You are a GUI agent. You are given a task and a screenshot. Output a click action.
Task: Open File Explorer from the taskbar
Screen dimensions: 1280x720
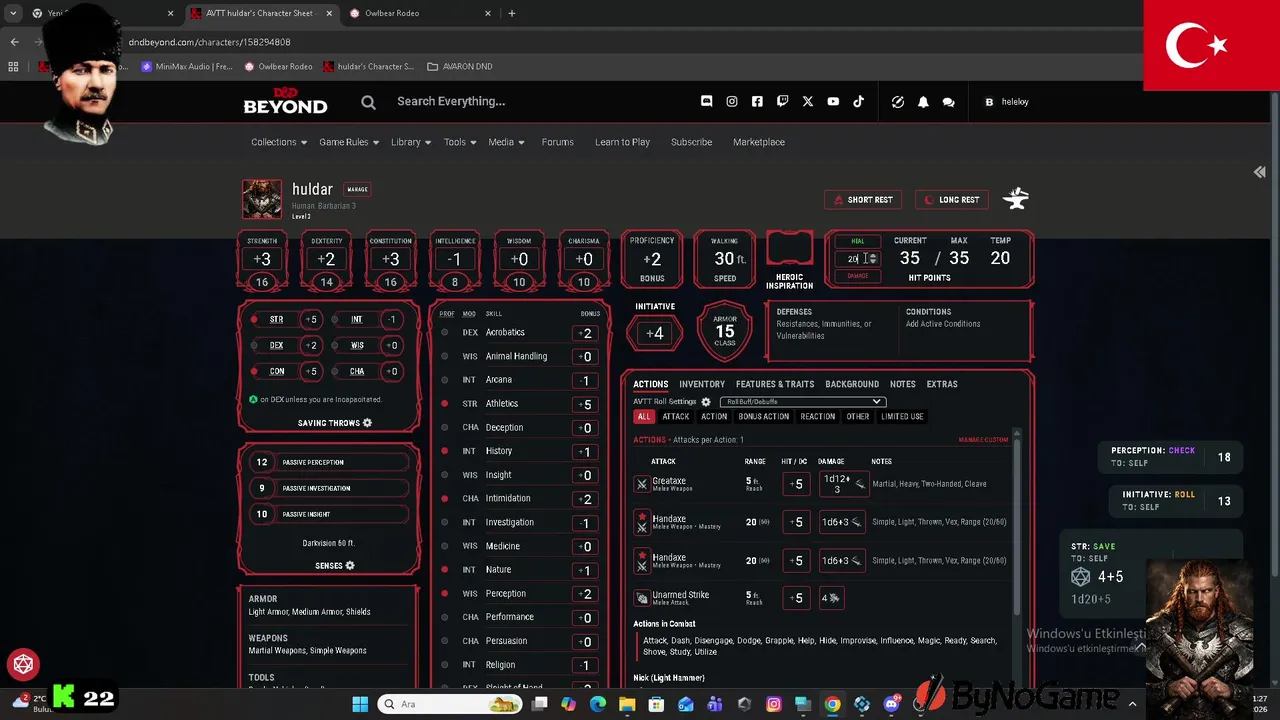(x=627, y=704)
